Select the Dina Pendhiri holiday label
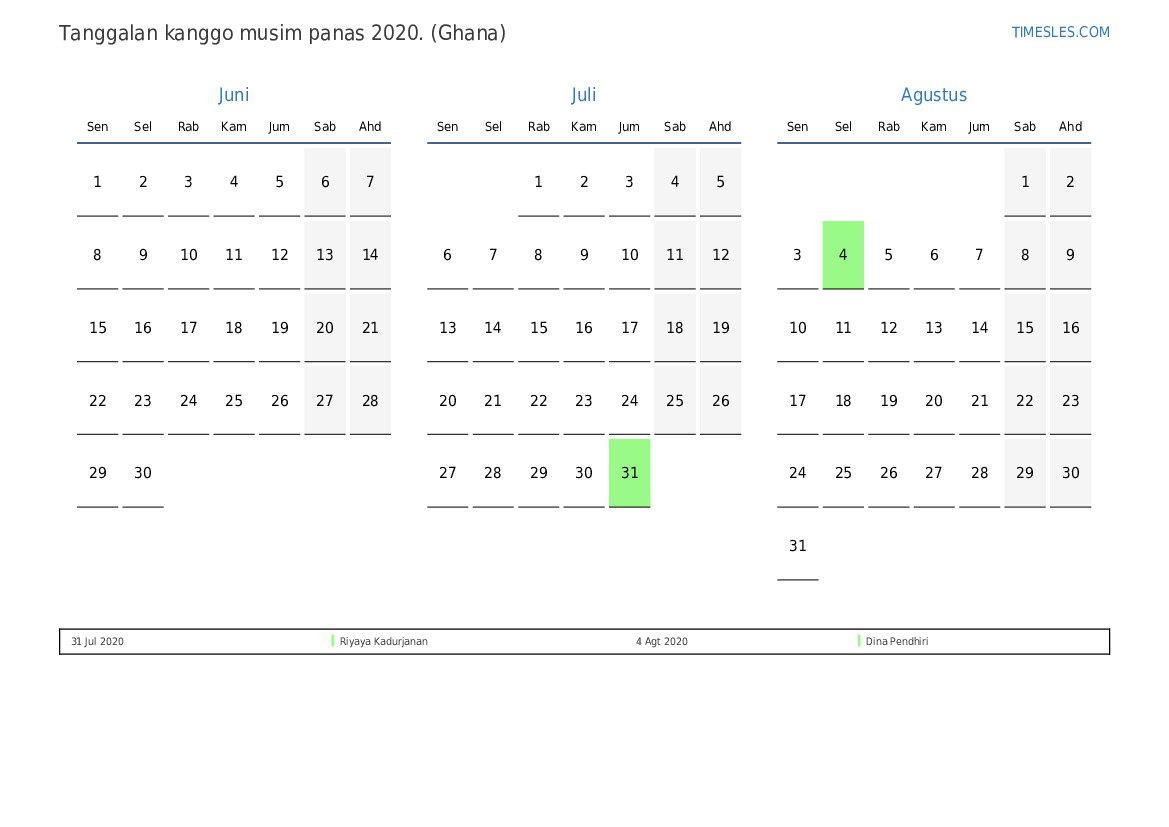This screenshot has height=827, width=1169. (x=897, y=642)
